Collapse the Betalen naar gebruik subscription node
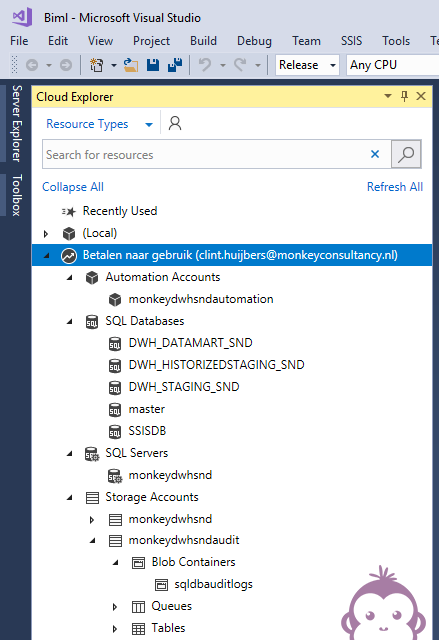The image size is (439, 640). point(46,256)
